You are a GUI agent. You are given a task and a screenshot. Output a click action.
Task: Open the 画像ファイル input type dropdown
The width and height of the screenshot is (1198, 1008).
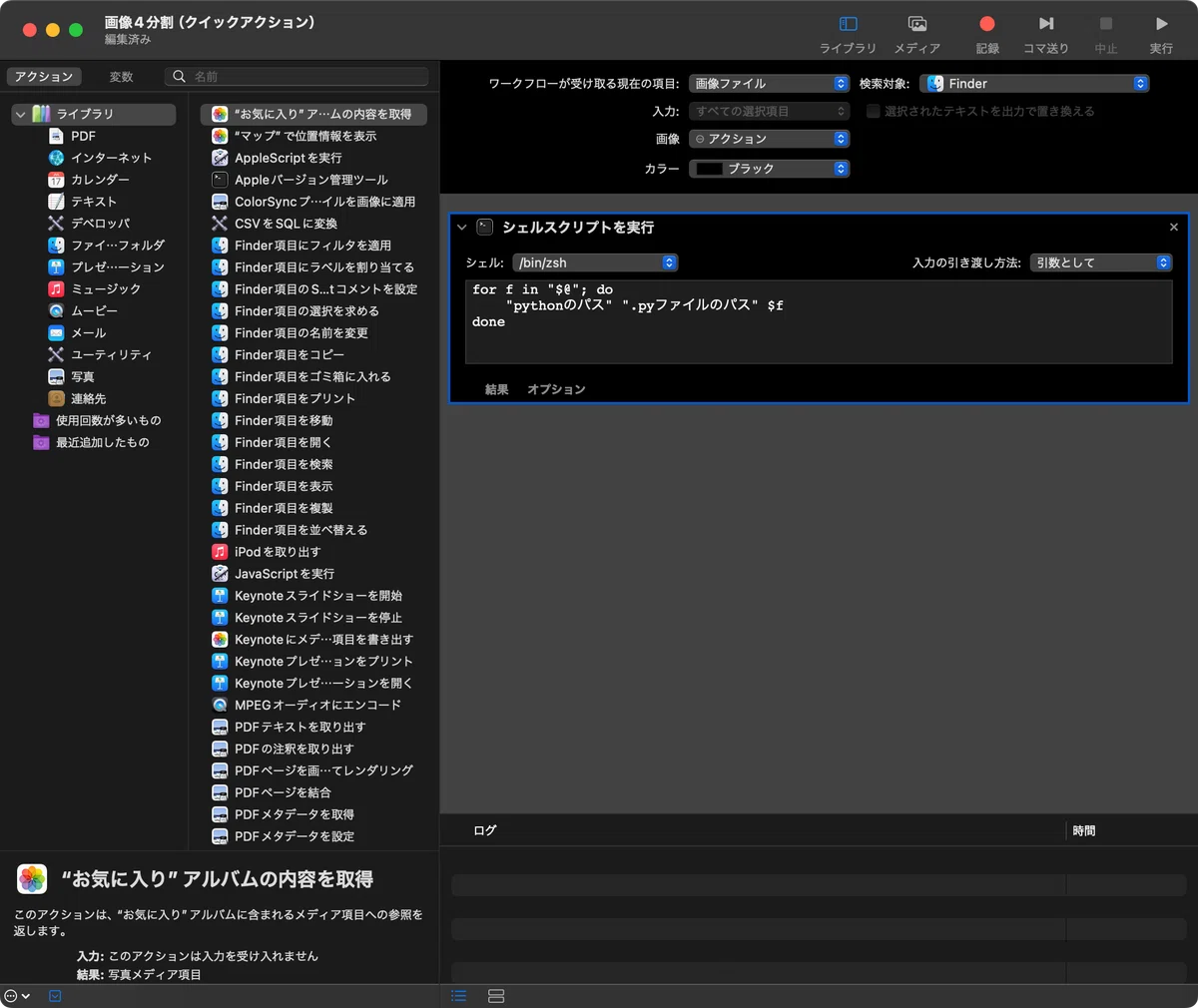pyautogui.click(x=769, y=84)
